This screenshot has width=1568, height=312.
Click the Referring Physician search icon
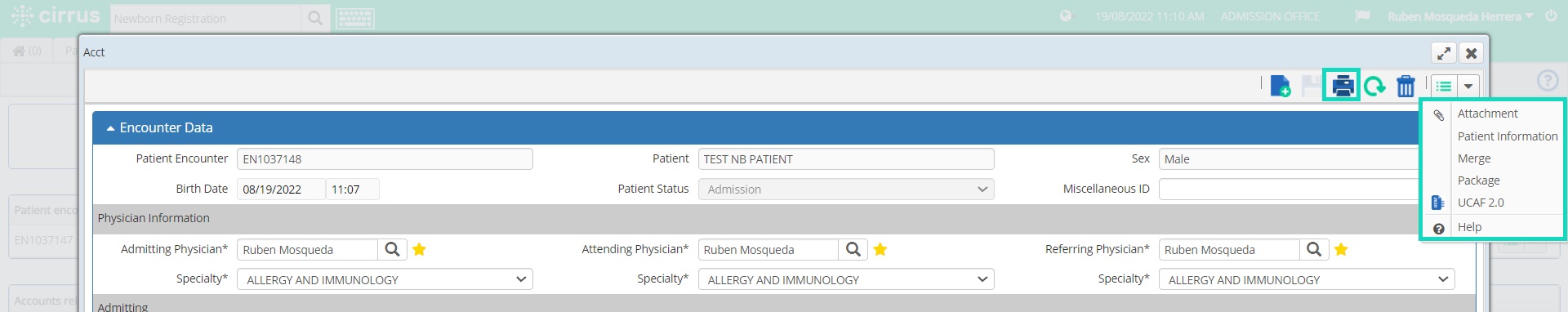tap(1314, 249)
